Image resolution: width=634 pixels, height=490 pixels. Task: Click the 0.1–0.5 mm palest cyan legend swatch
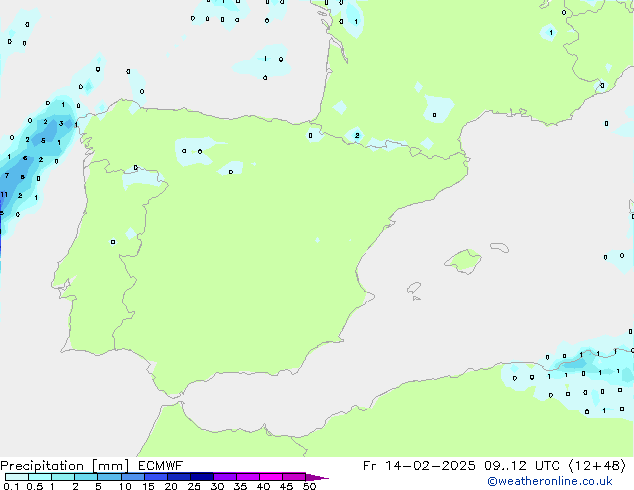click(17, 477)
